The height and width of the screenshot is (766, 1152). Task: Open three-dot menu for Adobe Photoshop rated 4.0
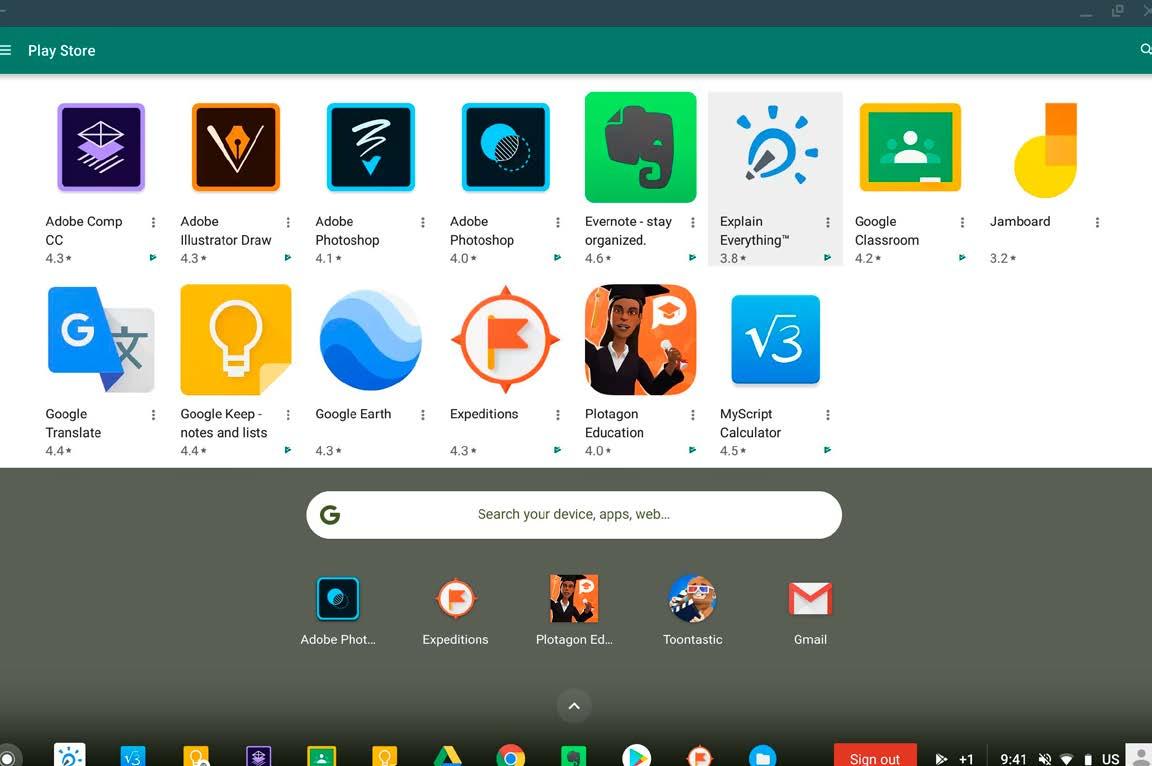[558, 222]
